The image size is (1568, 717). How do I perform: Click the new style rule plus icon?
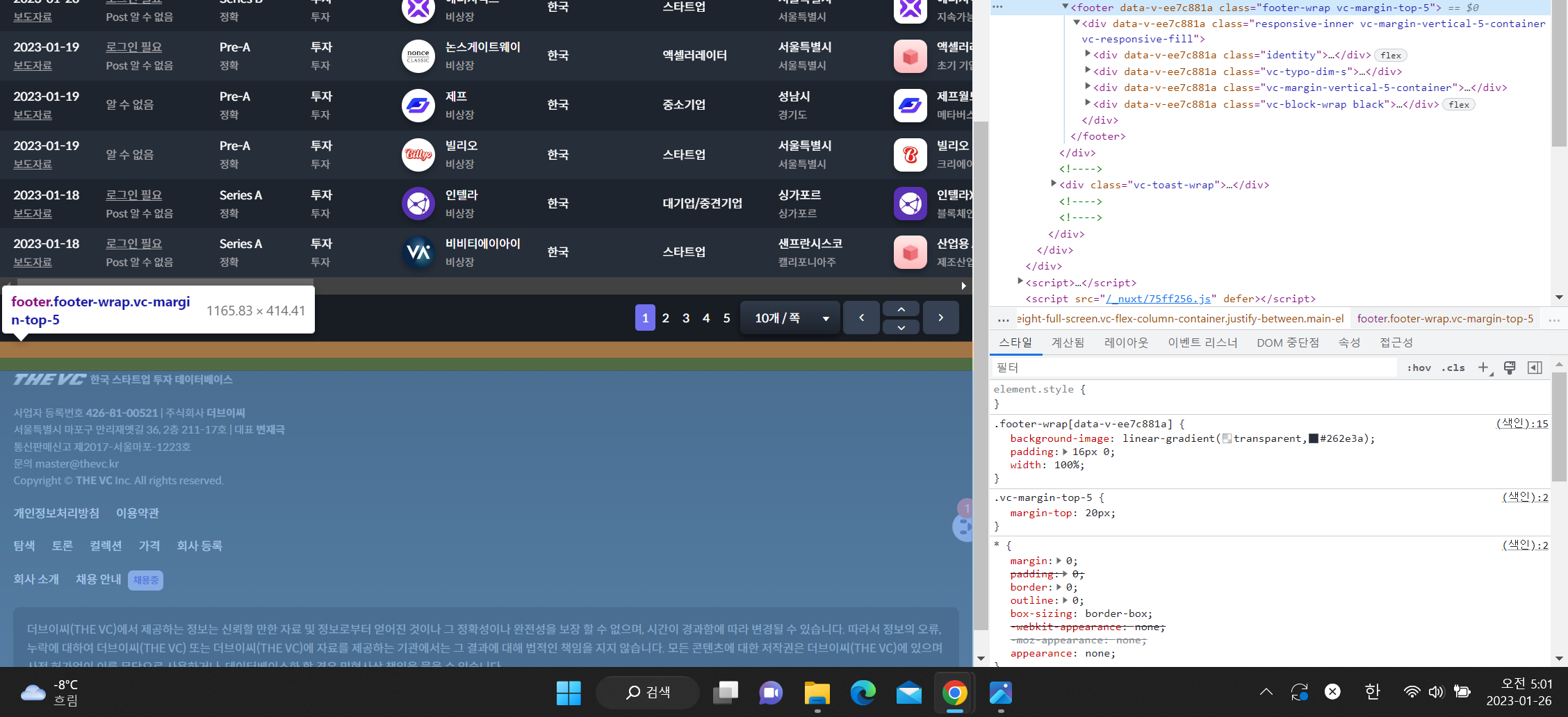pos(1483,368)
